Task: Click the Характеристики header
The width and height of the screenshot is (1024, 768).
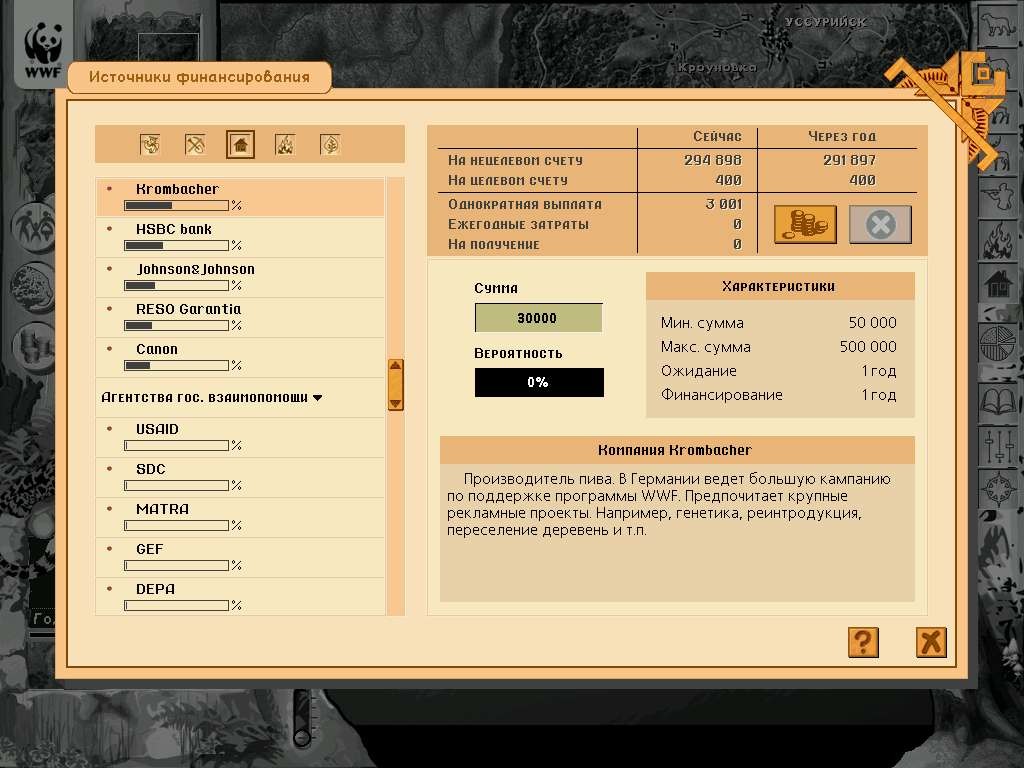Action: 779,286
